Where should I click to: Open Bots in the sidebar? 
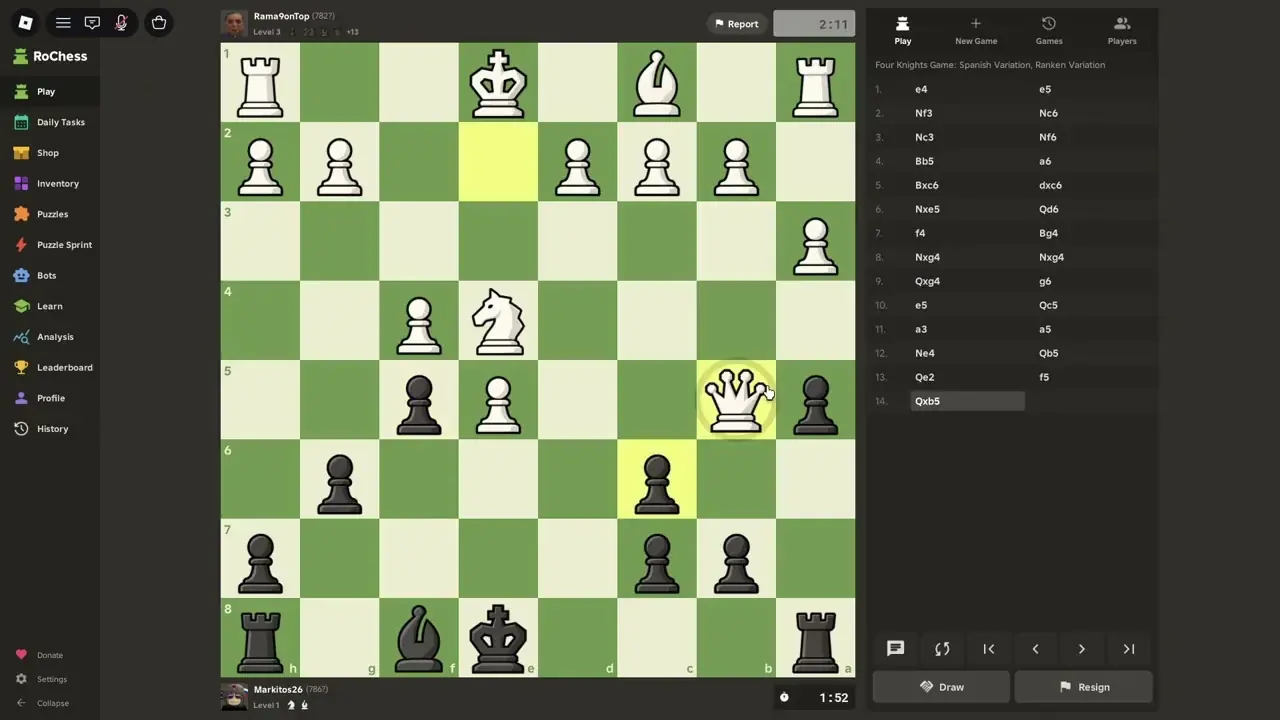(x=50, y=275)
